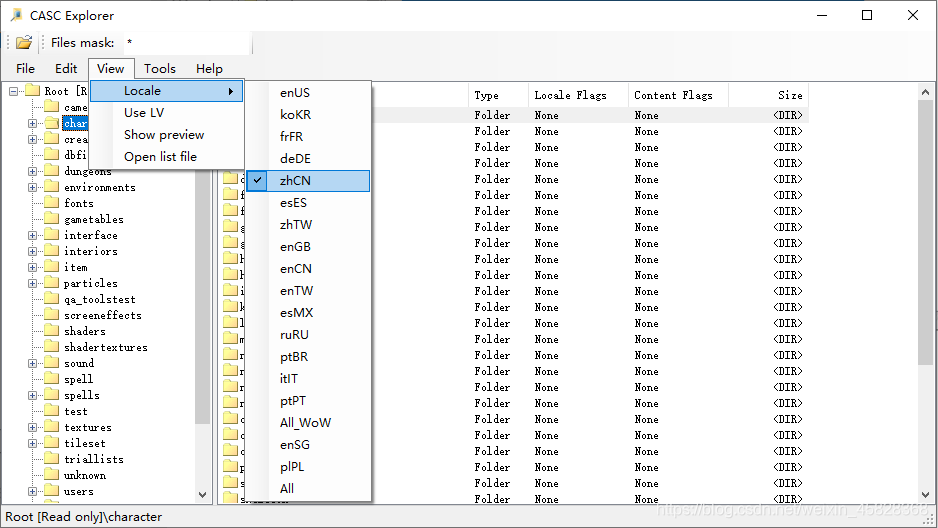Click the folder icon beside environments
The image size is (938, 528).
pos(52,187)
